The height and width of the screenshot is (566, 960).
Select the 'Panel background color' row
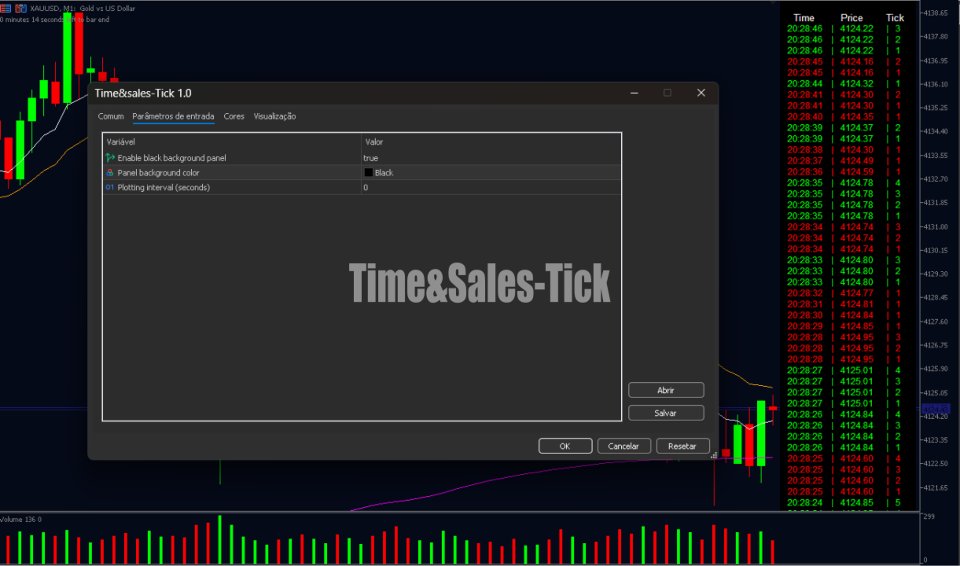coord(362,173)
